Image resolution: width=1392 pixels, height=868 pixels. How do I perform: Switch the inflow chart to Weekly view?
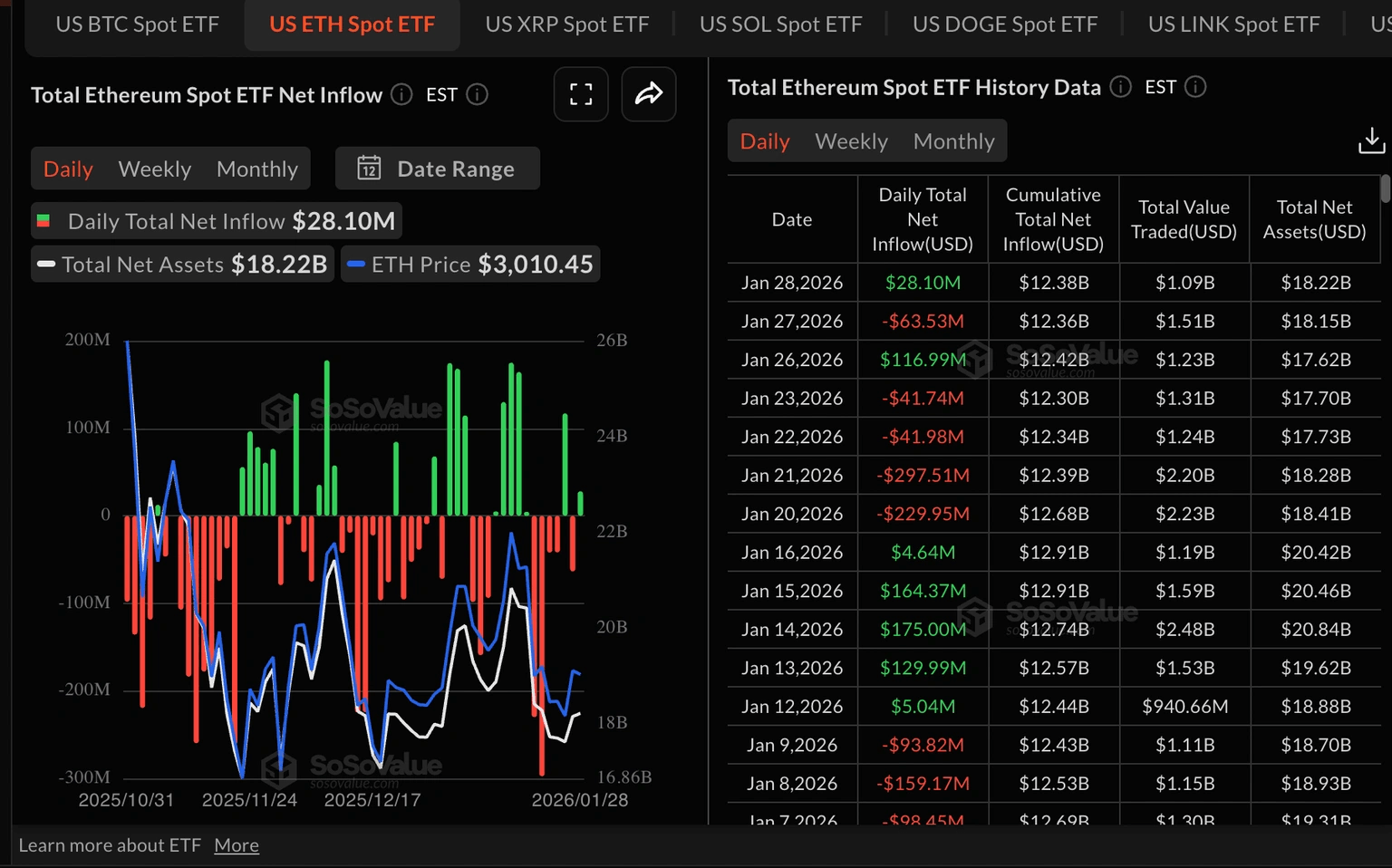[x=154, y=168]
